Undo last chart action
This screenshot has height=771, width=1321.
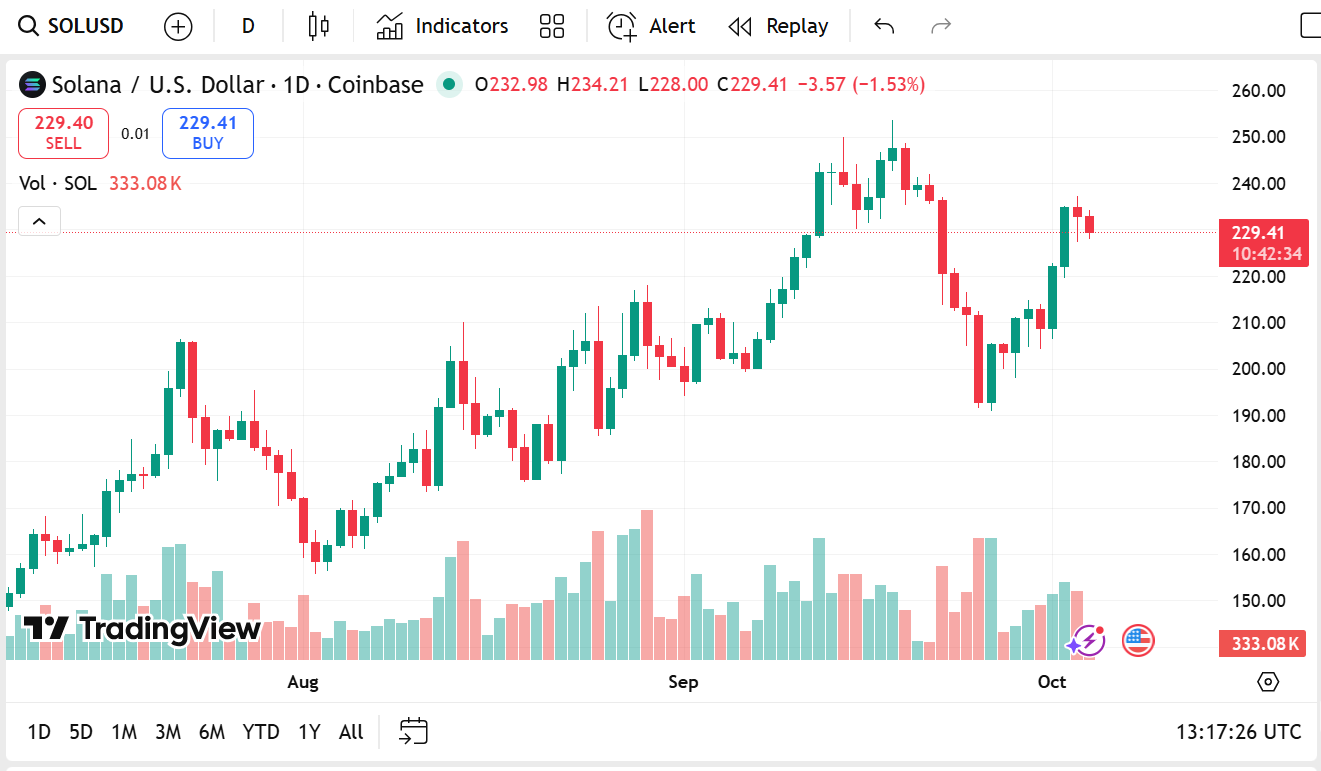click(884, 26)
